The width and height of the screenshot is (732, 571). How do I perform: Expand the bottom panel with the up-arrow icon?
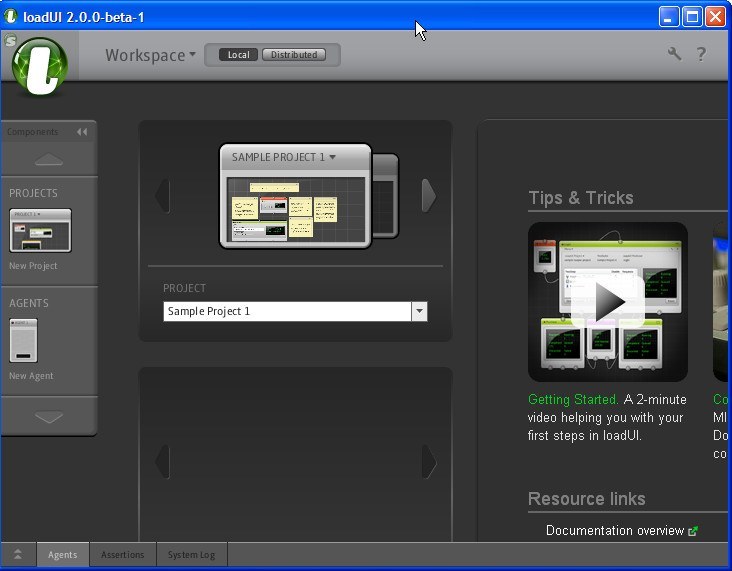[x=18, y=555]
